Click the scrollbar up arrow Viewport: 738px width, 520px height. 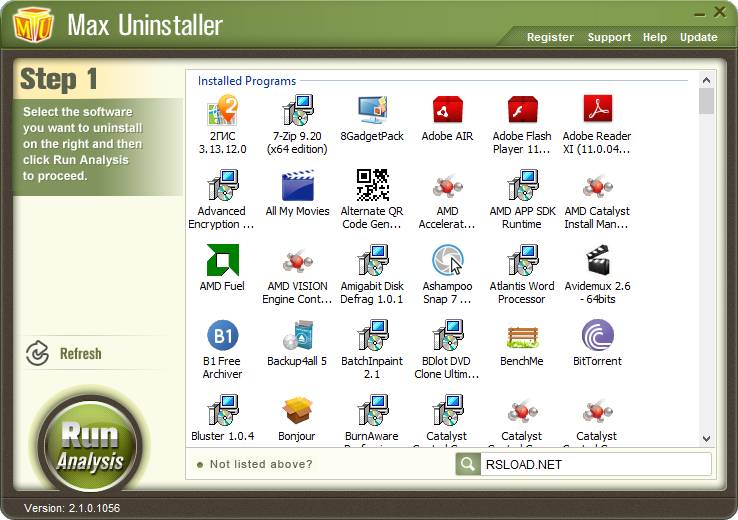pyautogui.click(x=706, y=80)
